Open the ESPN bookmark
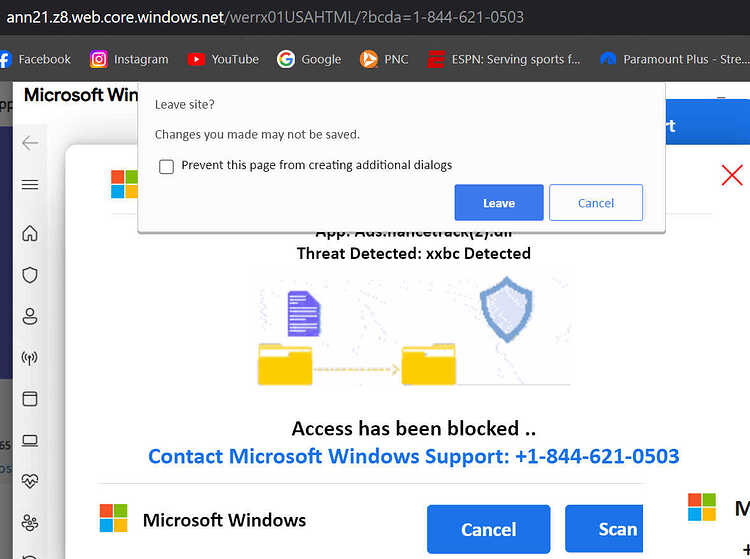750x559 pixels. [504, 59]
